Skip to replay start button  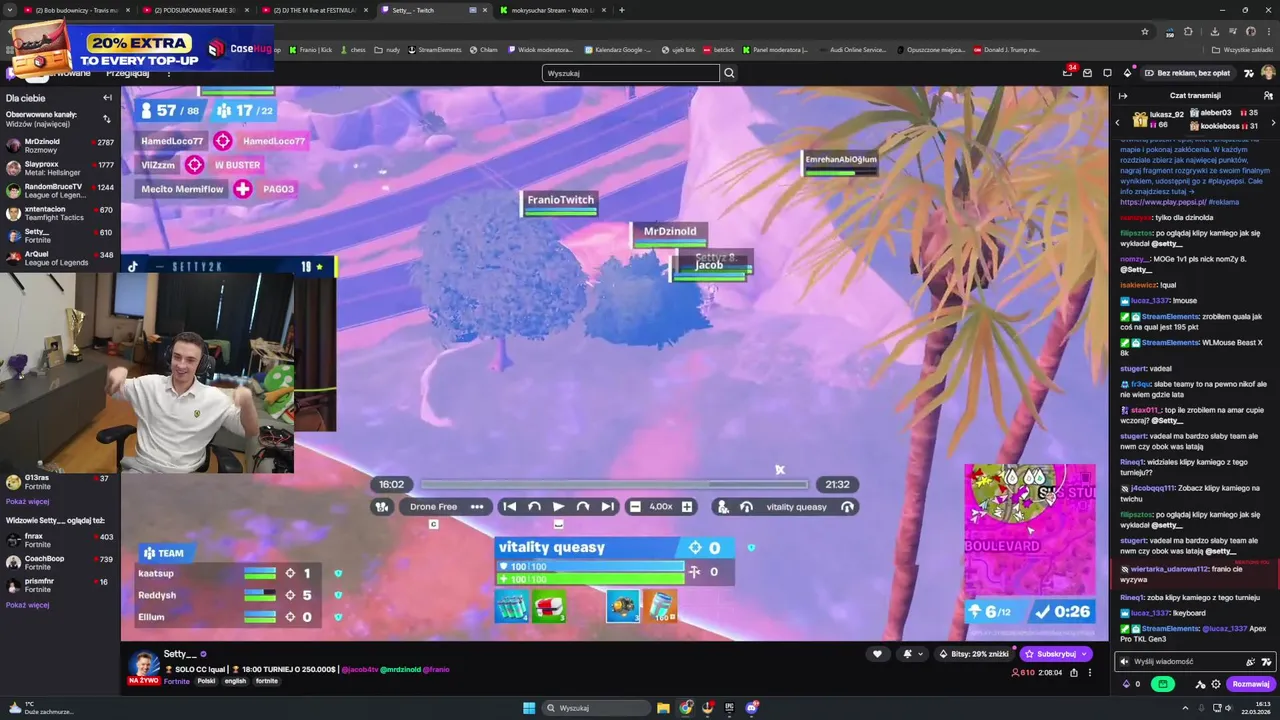click(x=510, y=507)
